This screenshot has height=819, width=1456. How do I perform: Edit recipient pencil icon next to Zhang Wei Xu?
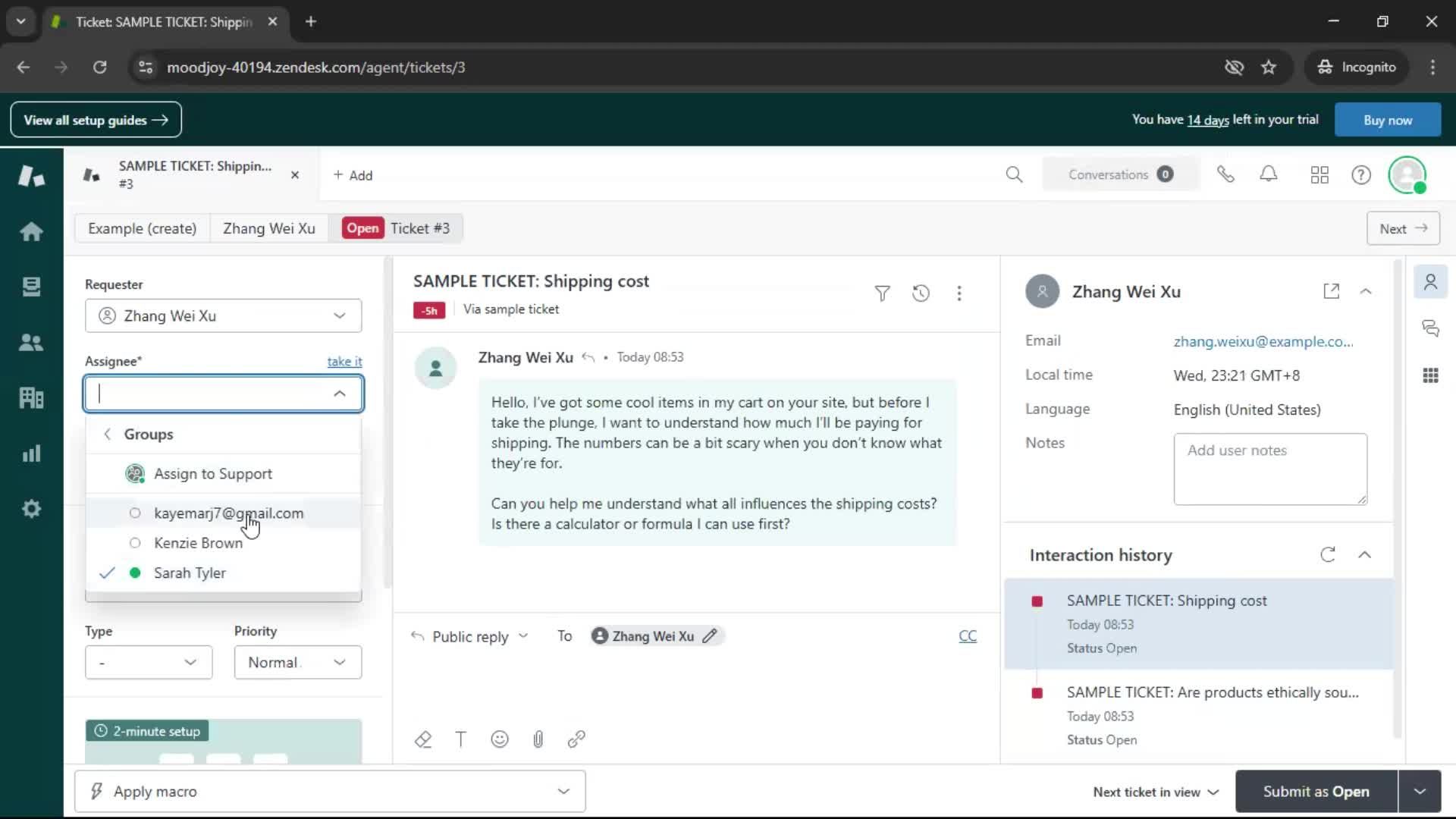point(710,636)
